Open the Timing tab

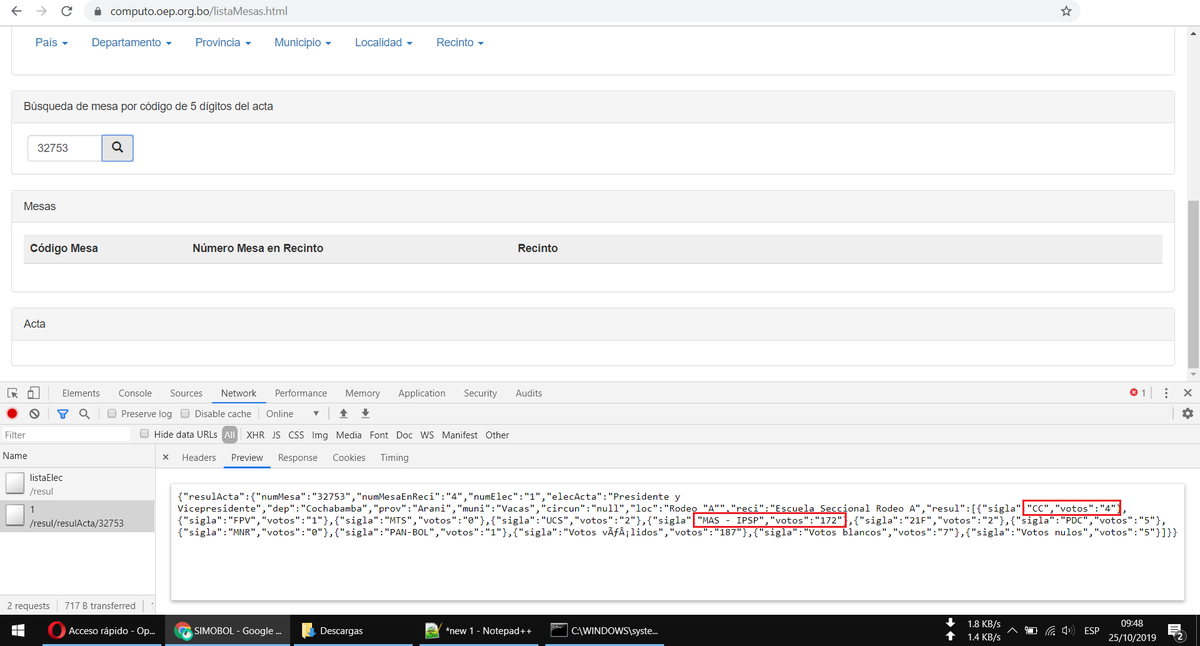pos(394,457)
